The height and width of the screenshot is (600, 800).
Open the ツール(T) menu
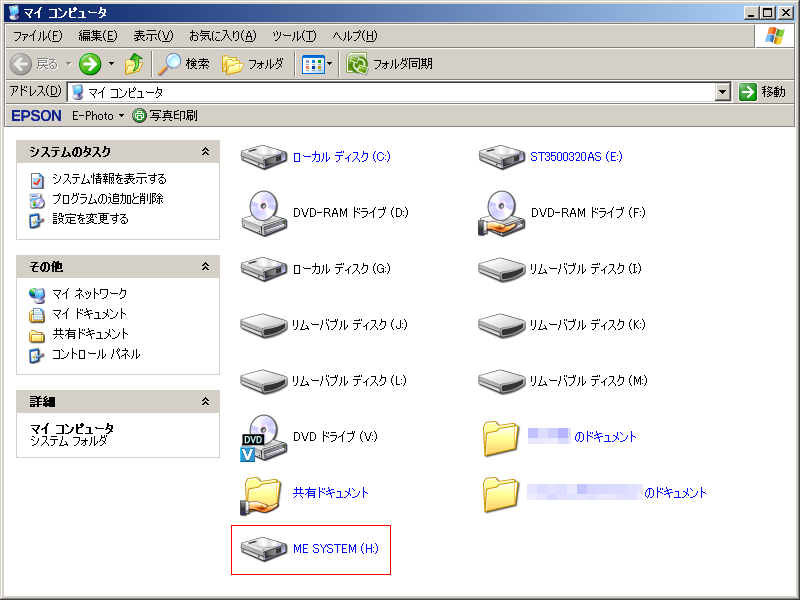click(x=294, y=36)
